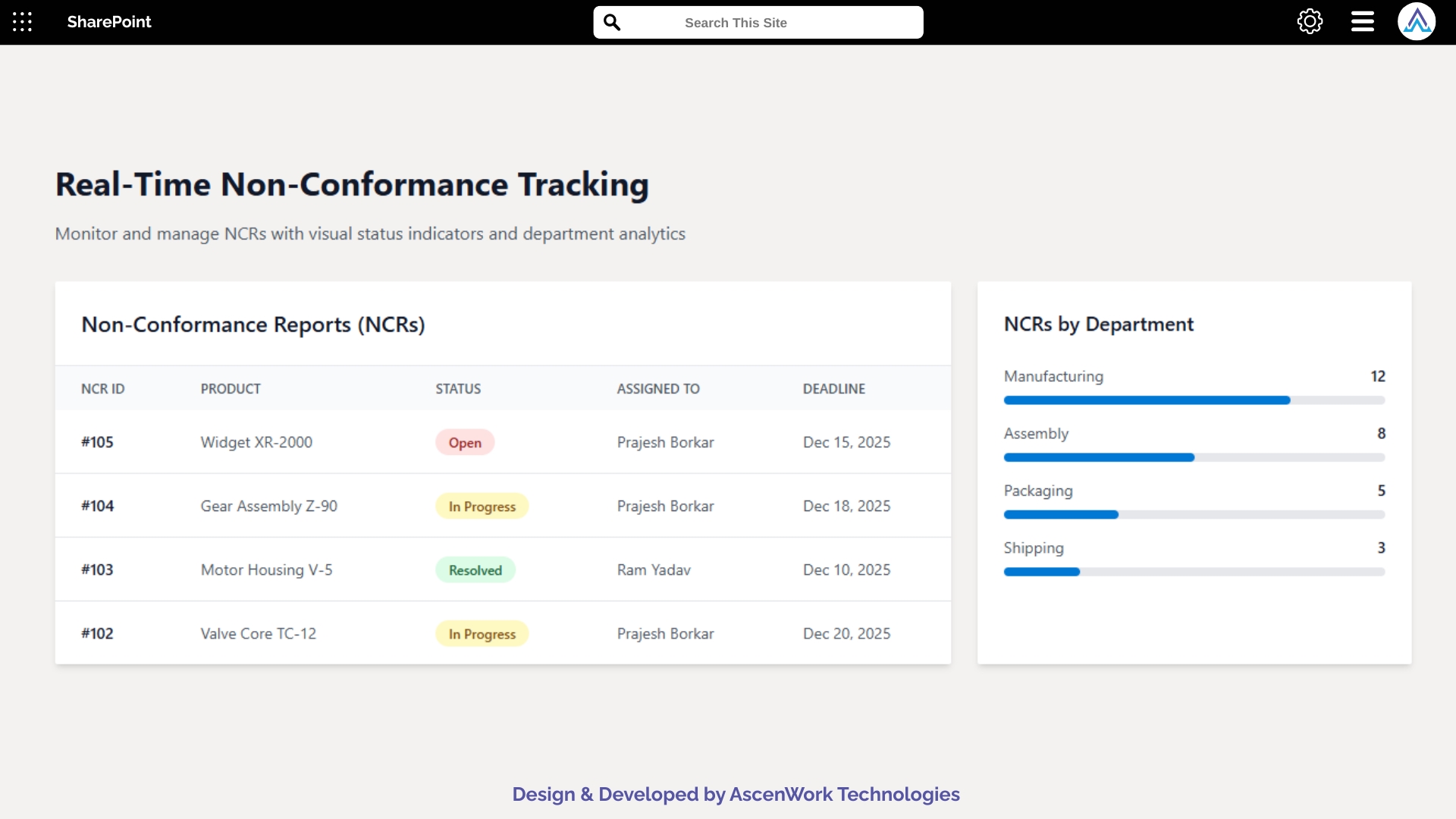This screenshot has width=1456, height=819.
Task: Sort by the STATUS column header
Action: (x=457, y=388)
